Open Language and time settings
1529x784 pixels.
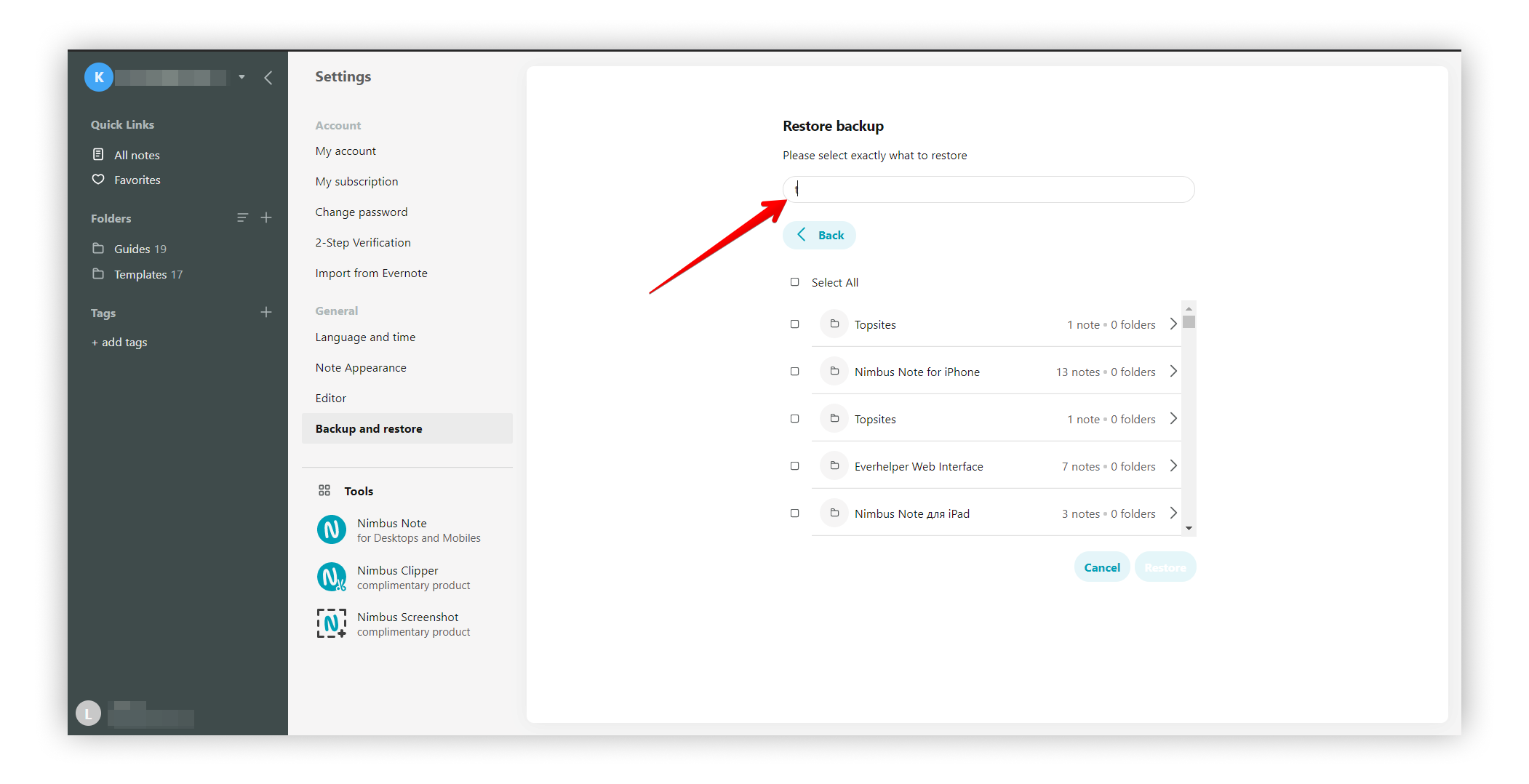(365, 337)
